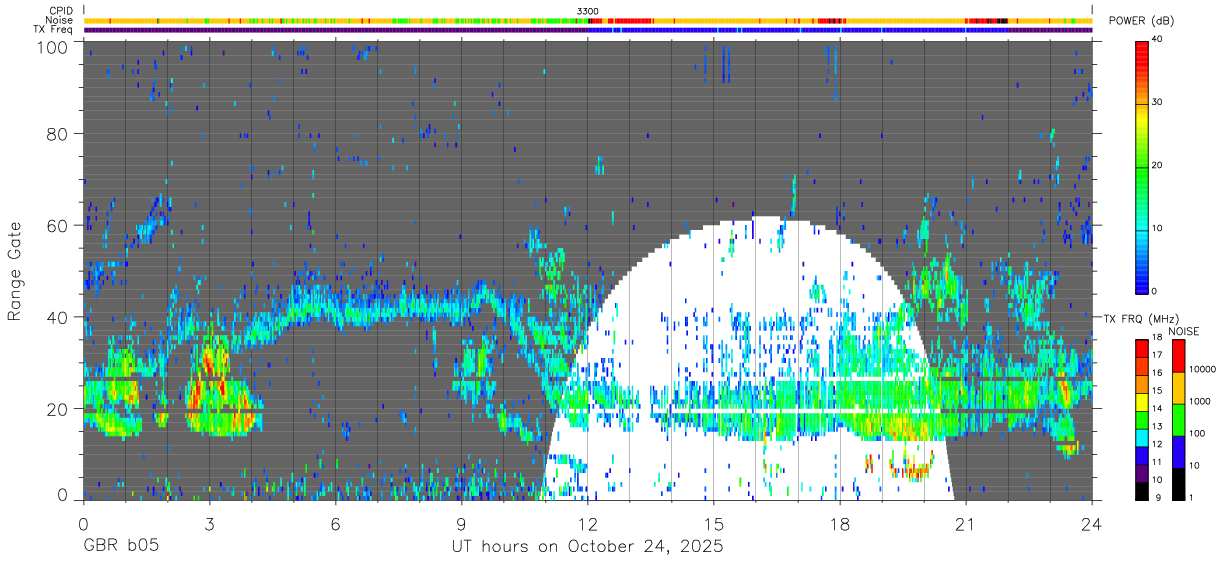
Task: Select the green noise legend swatch
Action: [1178, 419]
